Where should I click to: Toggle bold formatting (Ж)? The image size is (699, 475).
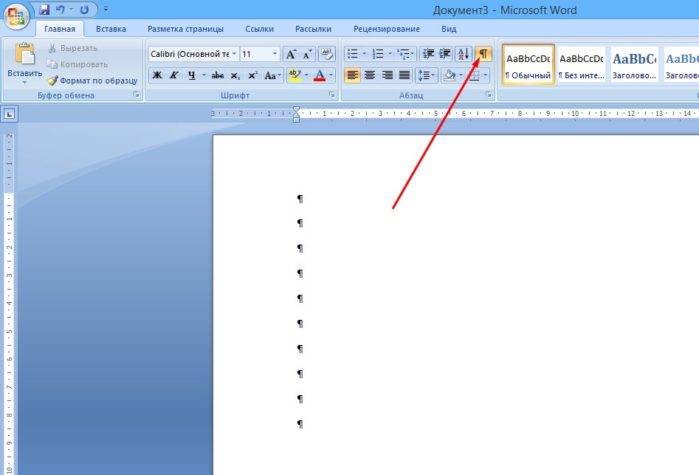[x=157, y=75]
